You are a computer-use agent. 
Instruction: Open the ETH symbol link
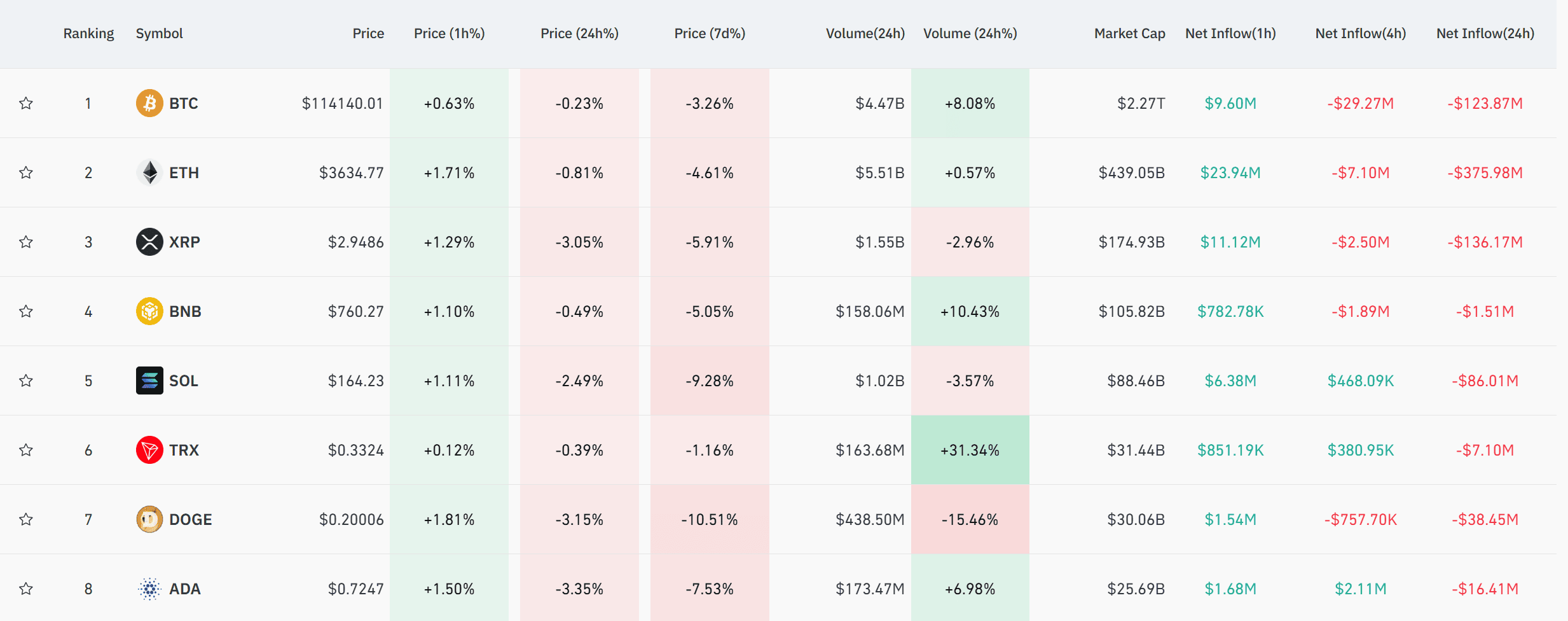point(184,172)
